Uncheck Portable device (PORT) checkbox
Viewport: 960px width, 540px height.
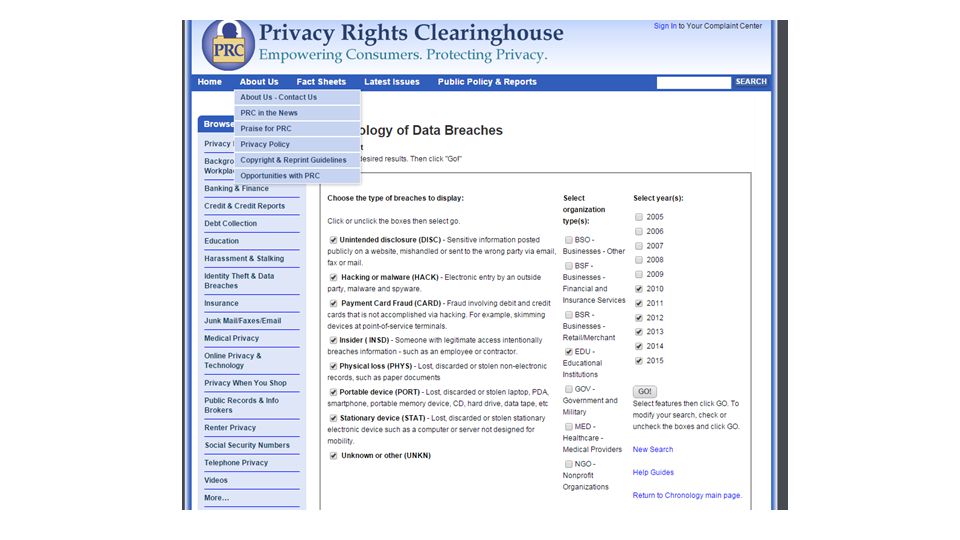[x=333, y=392]
